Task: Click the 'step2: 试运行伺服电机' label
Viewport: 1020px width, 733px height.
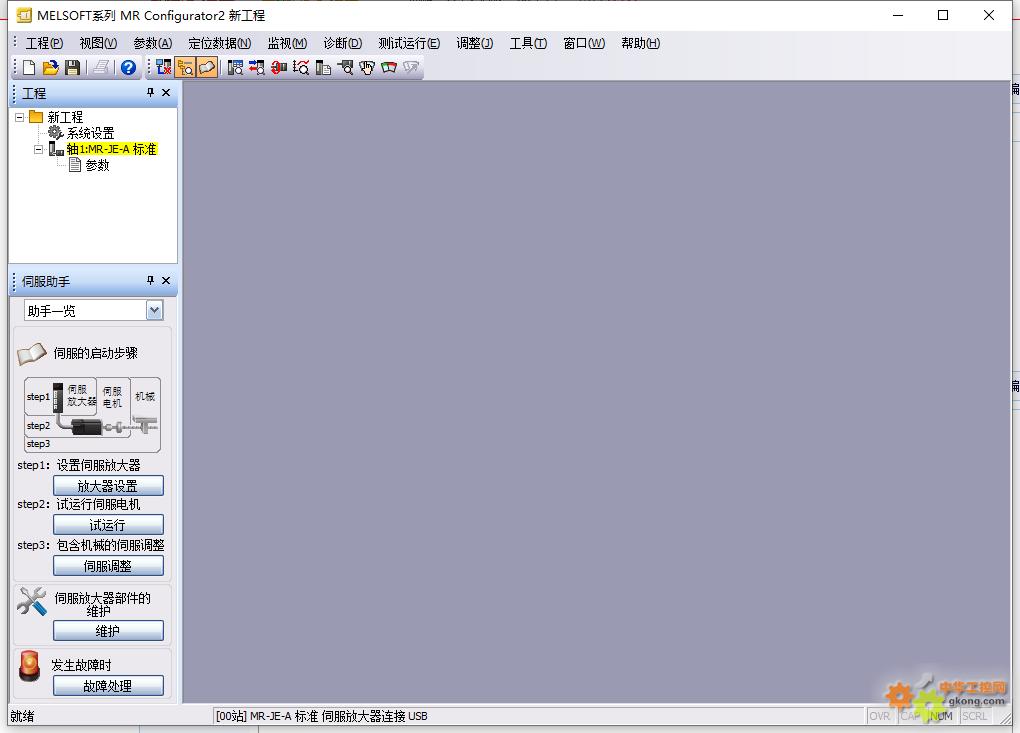Action: (x=79, y=504)
